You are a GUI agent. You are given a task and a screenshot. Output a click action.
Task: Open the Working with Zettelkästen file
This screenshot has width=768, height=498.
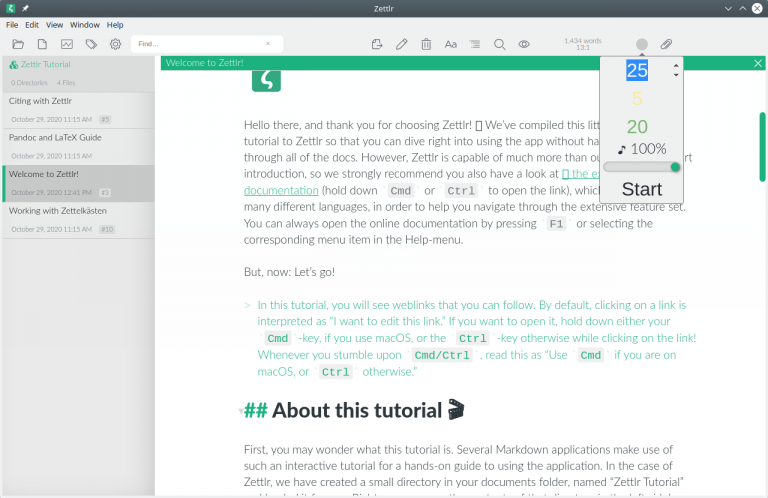click(x=79, y=220)
